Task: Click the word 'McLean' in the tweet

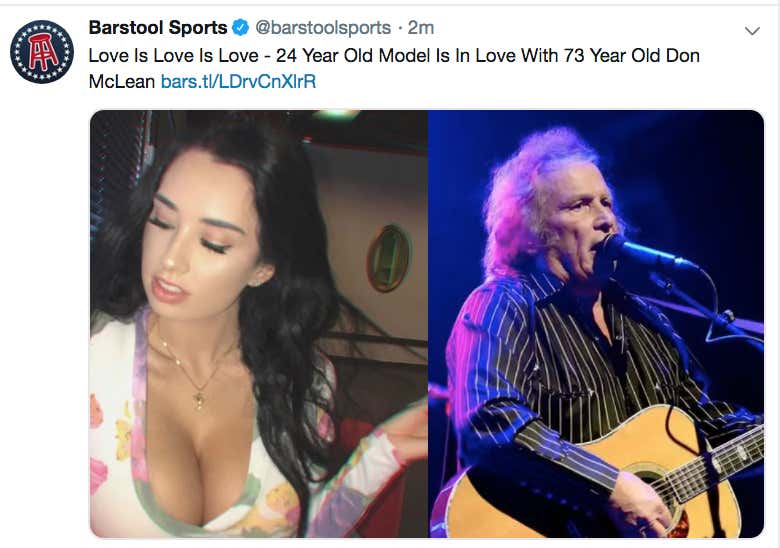Action: click(122, 82)
